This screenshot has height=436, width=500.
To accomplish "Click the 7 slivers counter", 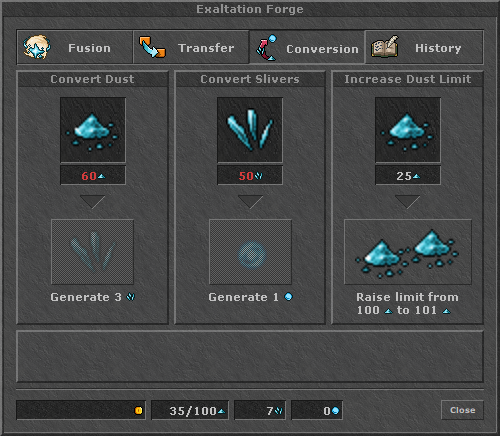I will pos(260,410).
